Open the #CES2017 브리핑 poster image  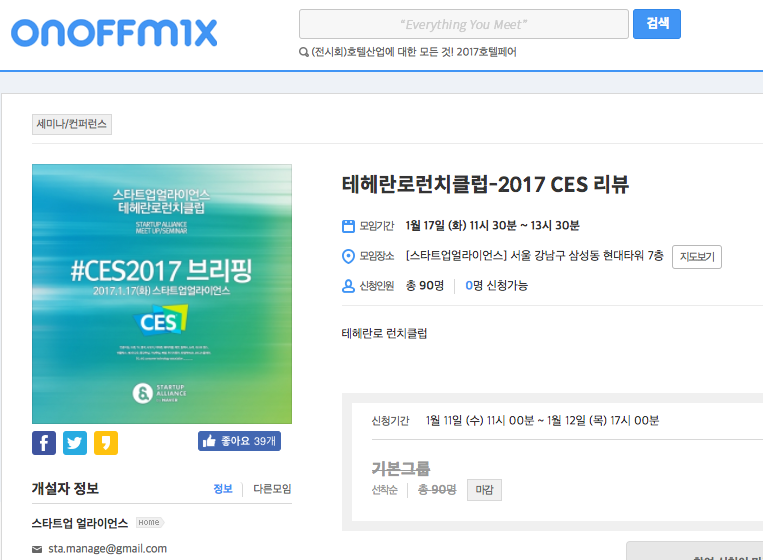(x=162, y=294)
